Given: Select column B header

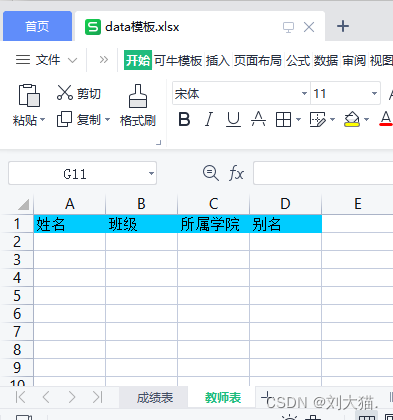Looking at the screenshot, I should 141,204.
